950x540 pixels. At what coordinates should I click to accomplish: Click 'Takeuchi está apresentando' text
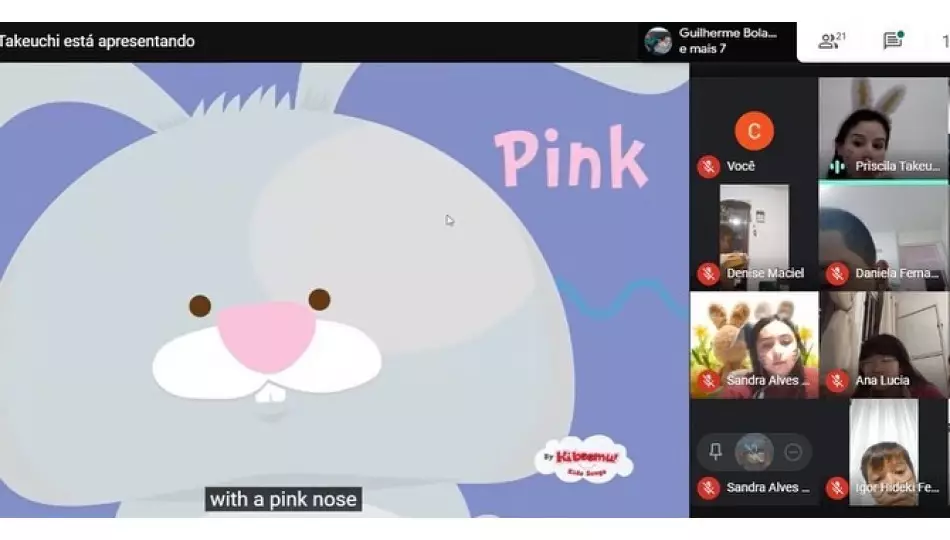coord(97,41)
